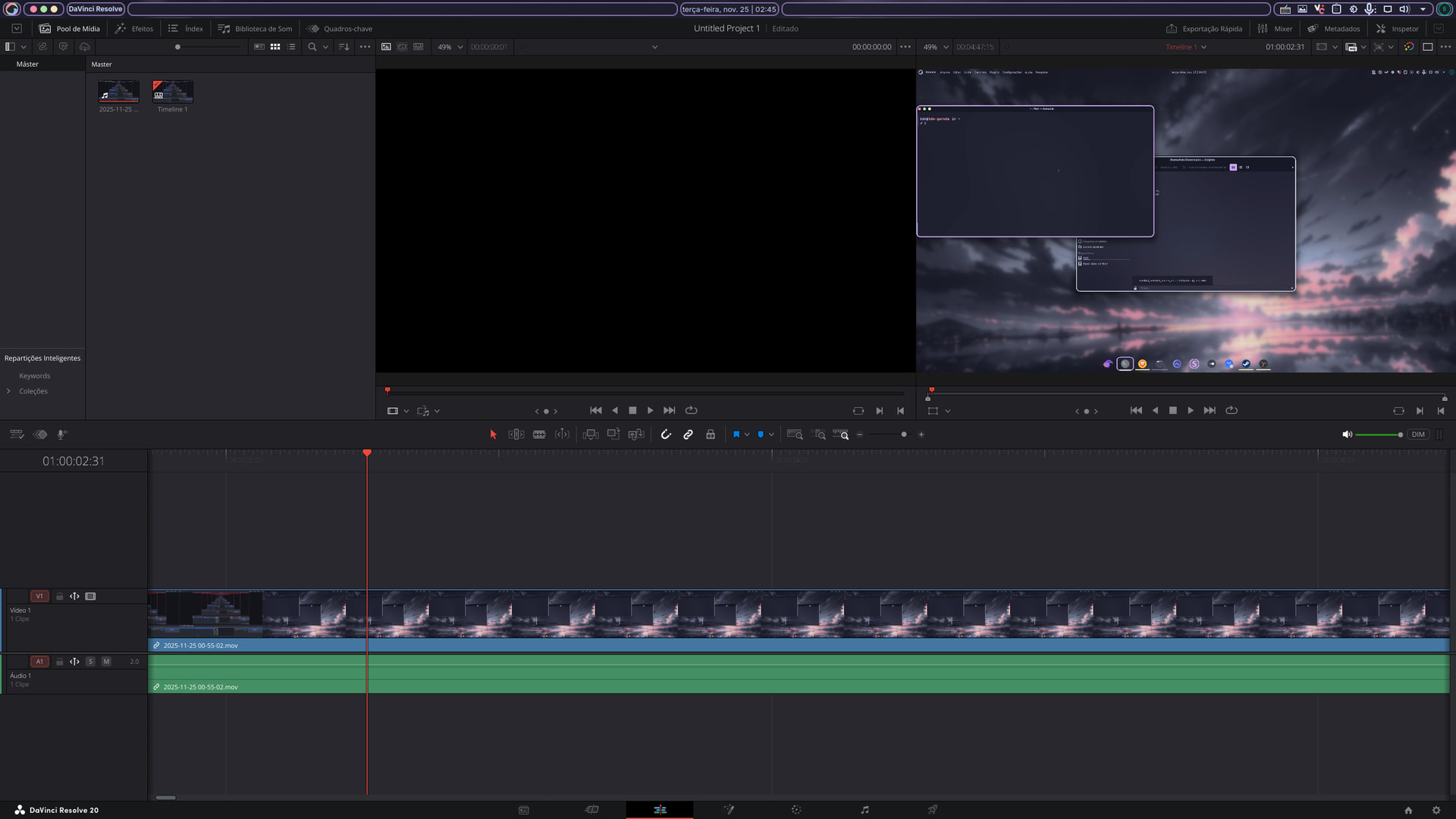
Task: Solo Audio 1 track with S button
Action: [90, 661]
